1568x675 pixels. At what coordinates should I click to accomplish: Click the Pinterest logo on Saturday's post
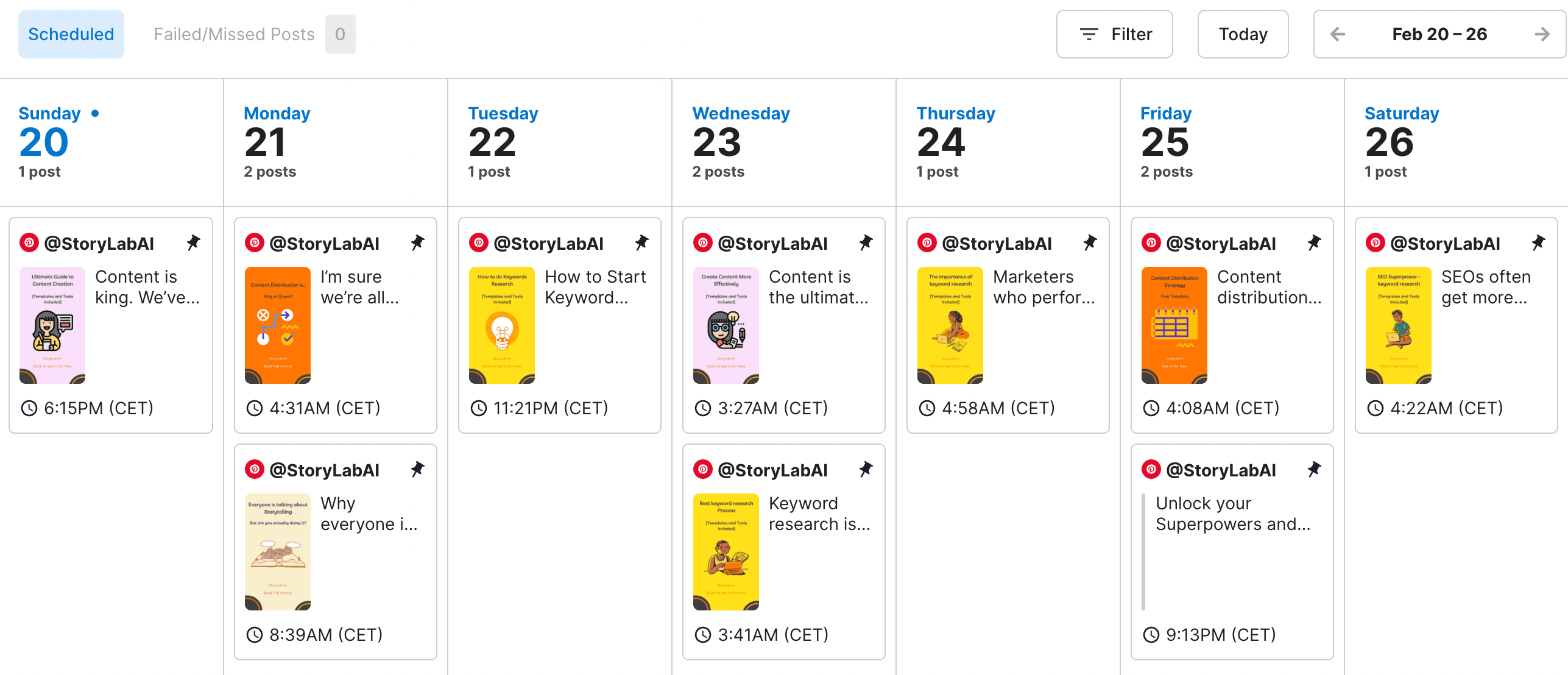1375,243
